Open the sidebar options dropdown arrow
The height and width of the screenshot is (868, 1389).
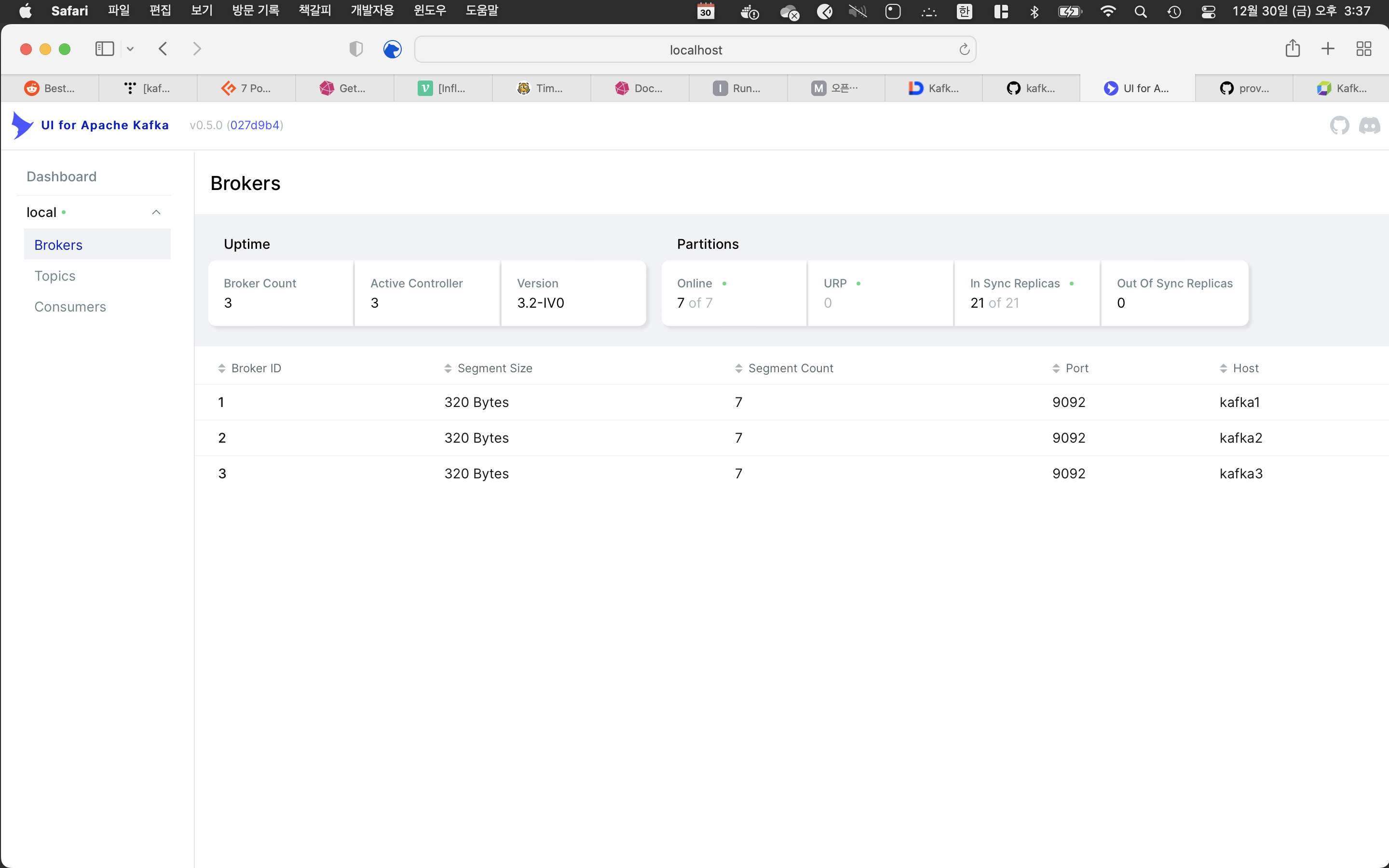coord(130,49)
